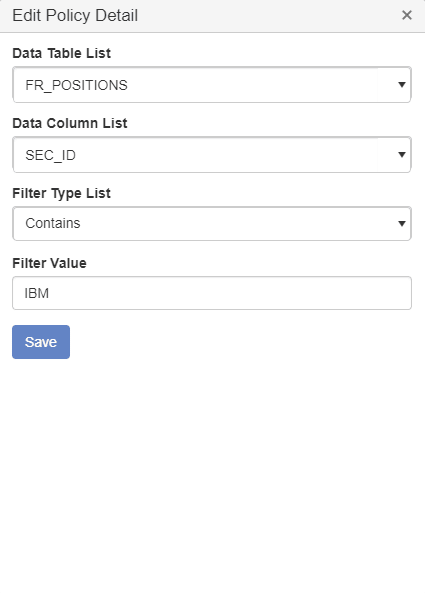Click the Edit Policy Detail title text
425x593 pixels.
pos(75,16)
